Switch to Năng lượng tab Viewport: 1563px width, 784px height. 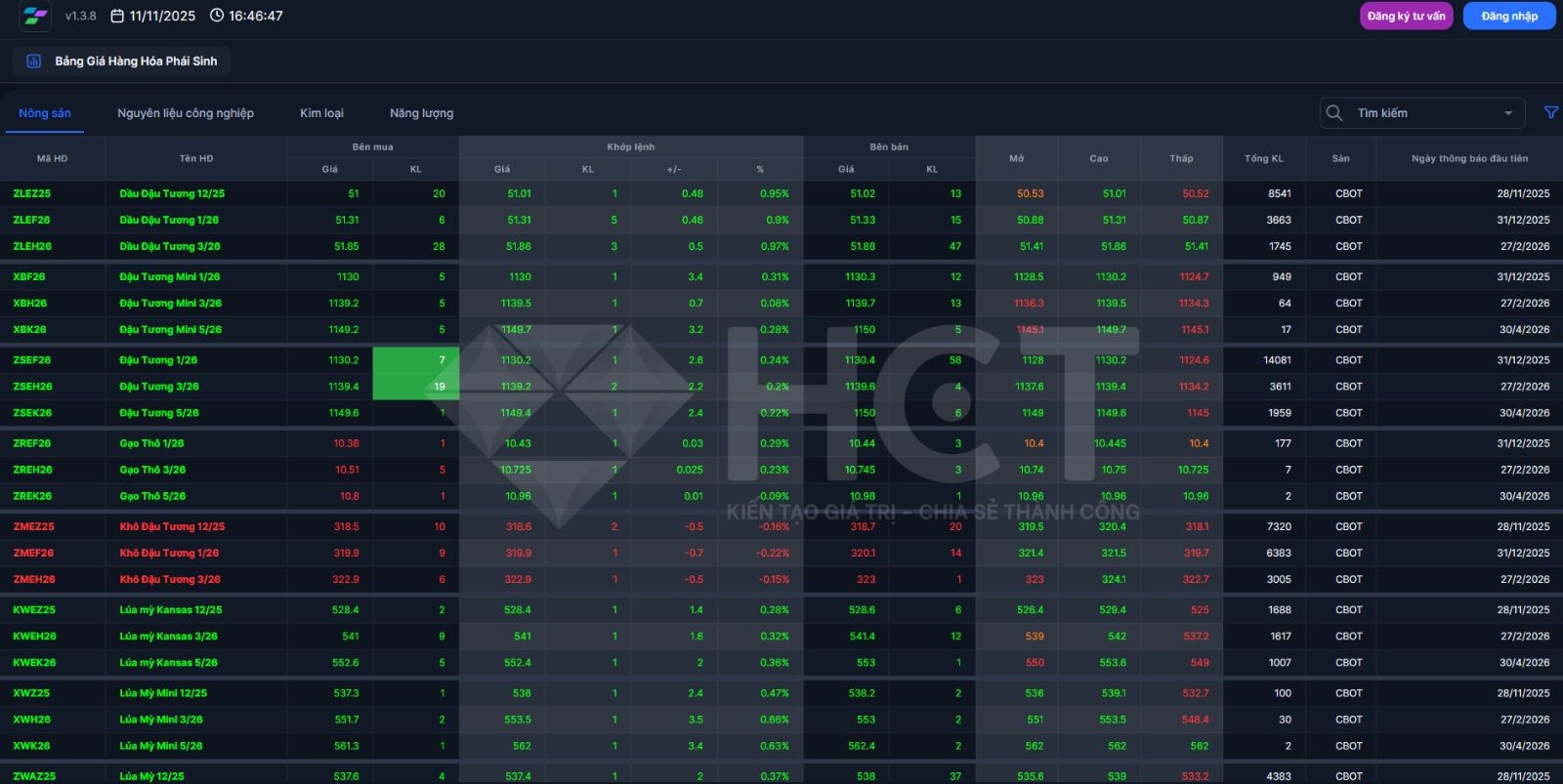[421, 113]
